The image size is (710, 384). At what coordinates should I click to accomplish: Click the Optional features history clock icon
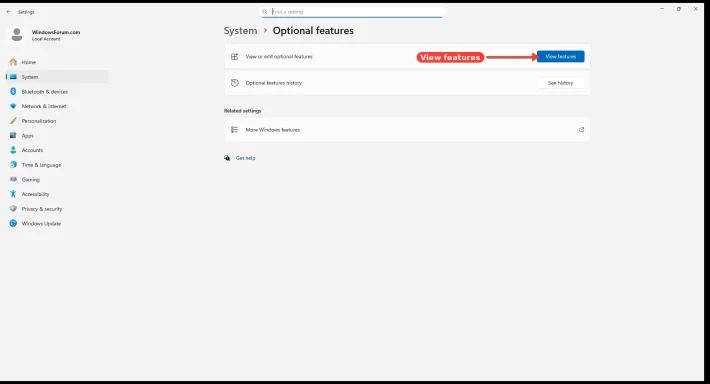pyautogui.click(x=235, y=83)
